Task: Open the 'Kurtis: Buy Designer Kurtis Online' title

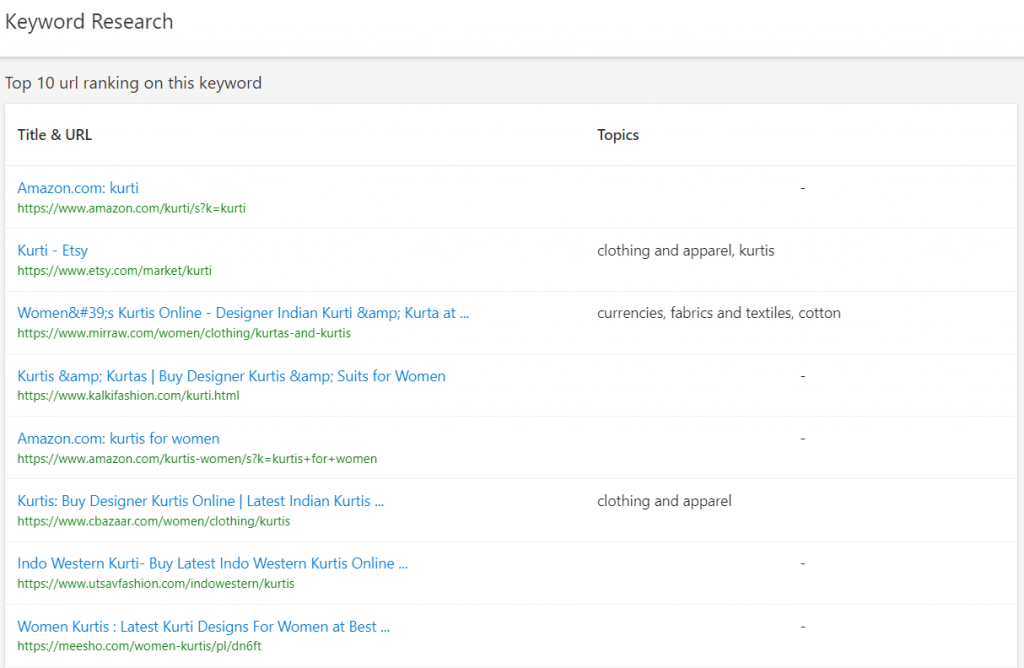Action: [200, 501]
